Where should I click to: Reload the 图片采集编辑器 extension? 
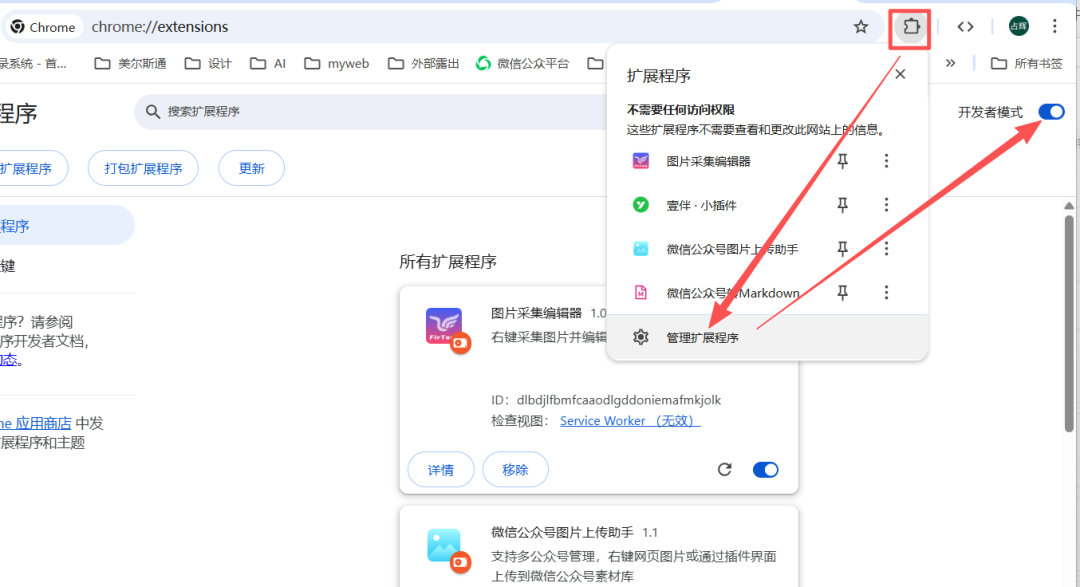tap(725, 469)
